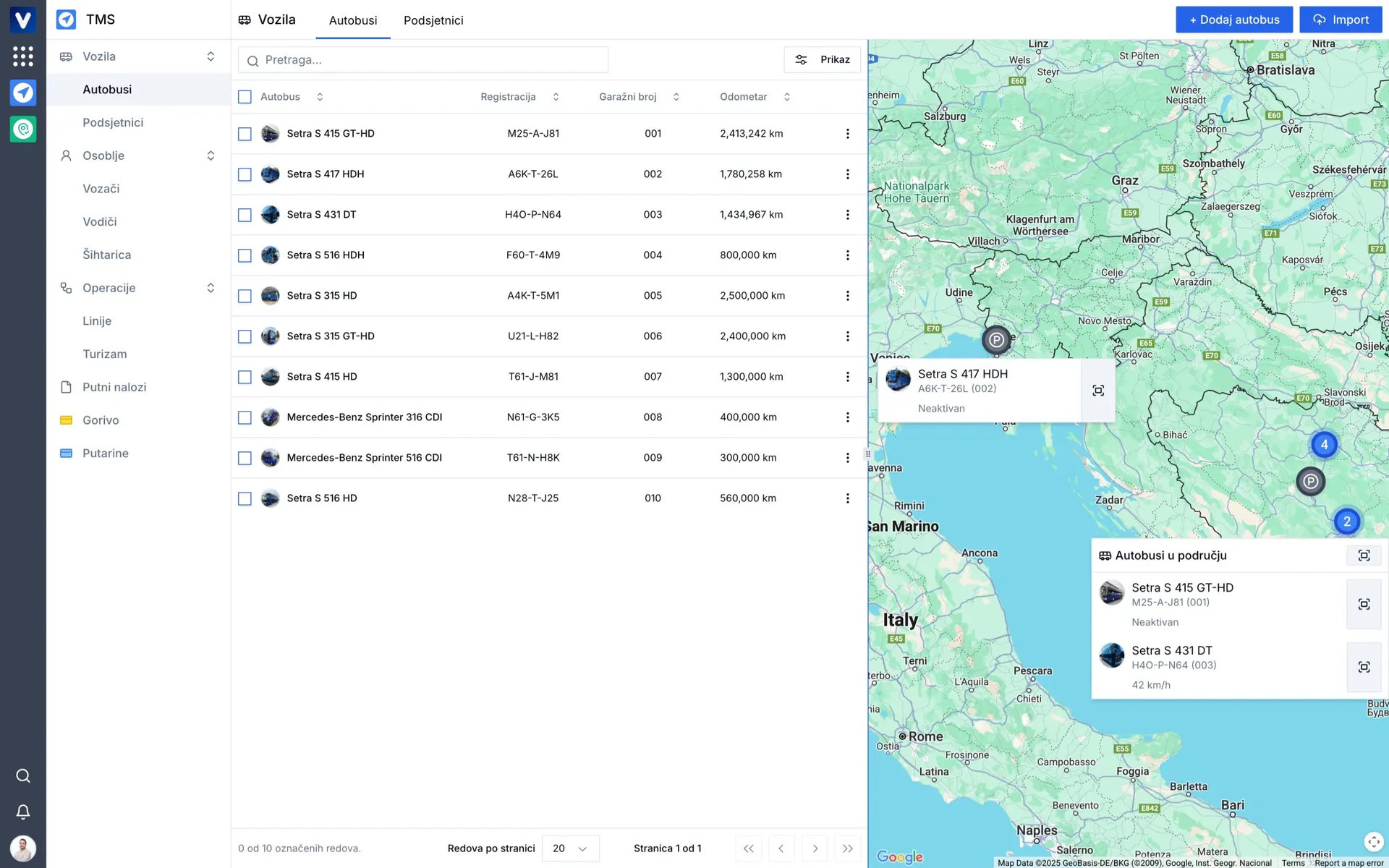Focus map on Setra S 417 HDH popup

[x=1098, y=391]
